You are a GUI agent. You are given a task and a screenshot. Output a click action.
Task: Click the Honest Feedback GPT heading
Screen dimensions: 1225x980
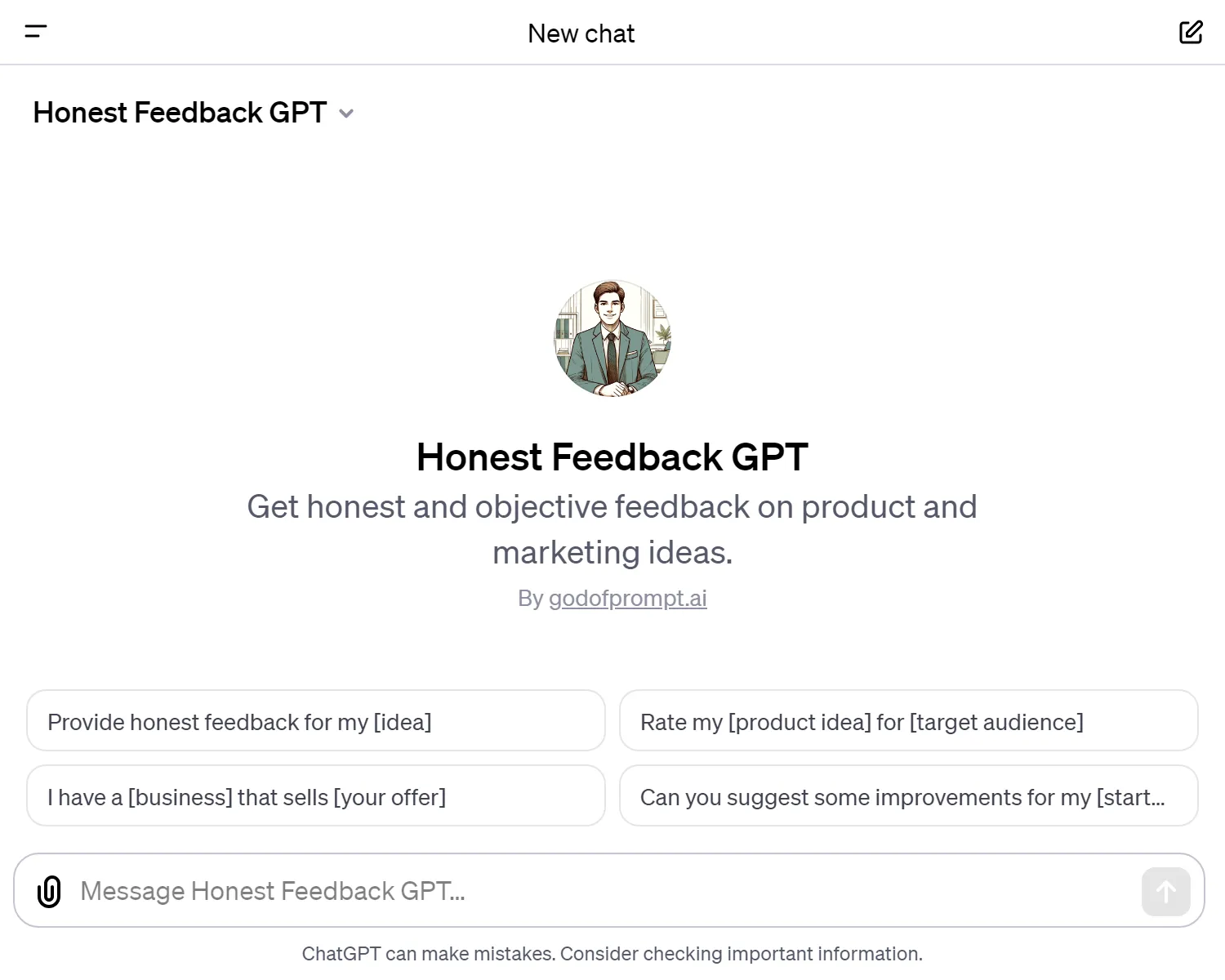612,457
